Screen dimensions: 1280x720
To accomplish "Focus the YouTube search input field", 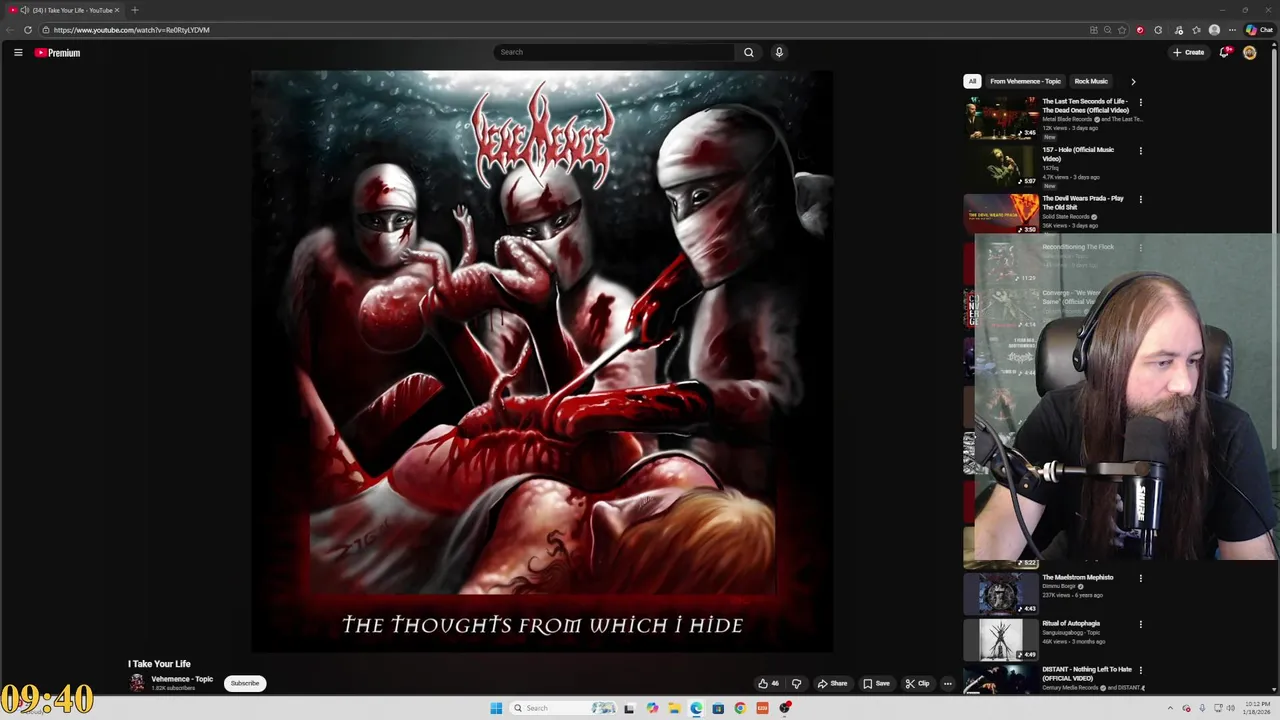I will (x=615, y=52).
